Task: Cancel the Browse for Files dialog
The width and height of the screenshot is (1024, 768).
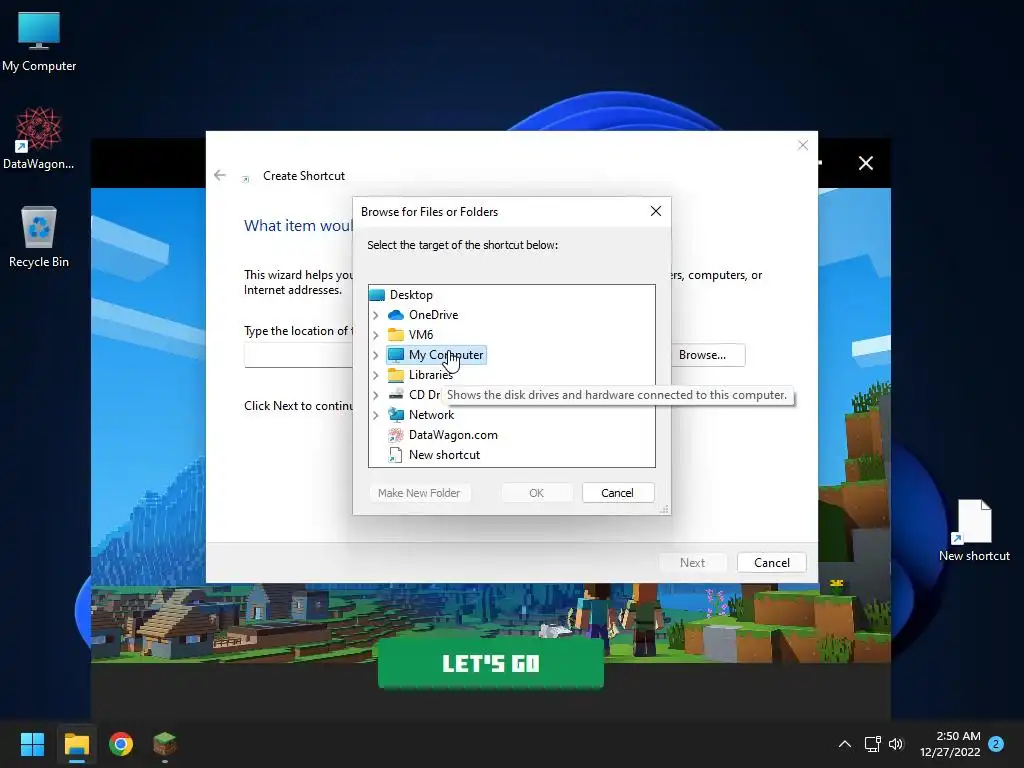Action: [617, 493]
